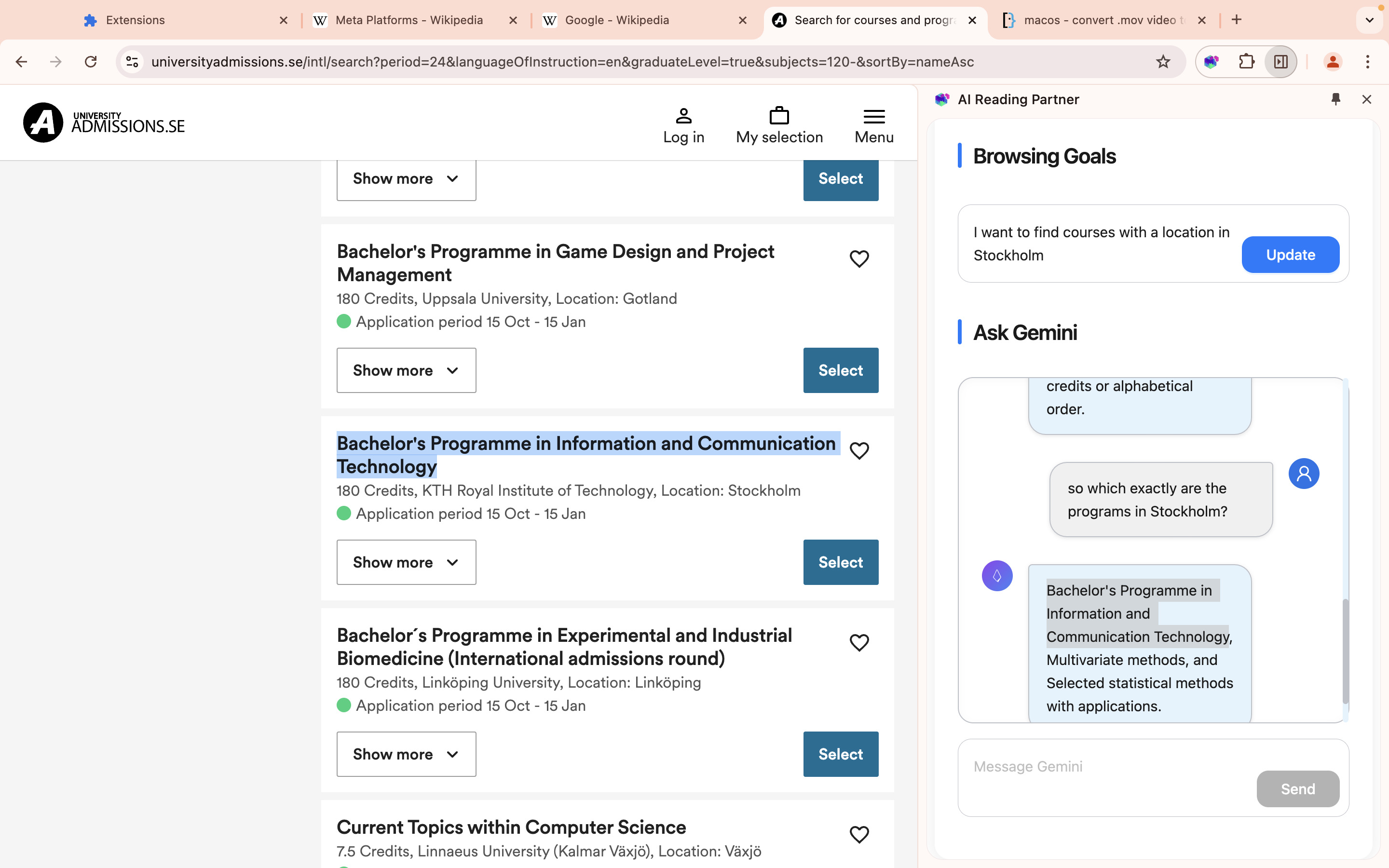Open the Log in person icon
Screen dimensions: 1389x868
point(683,116)
